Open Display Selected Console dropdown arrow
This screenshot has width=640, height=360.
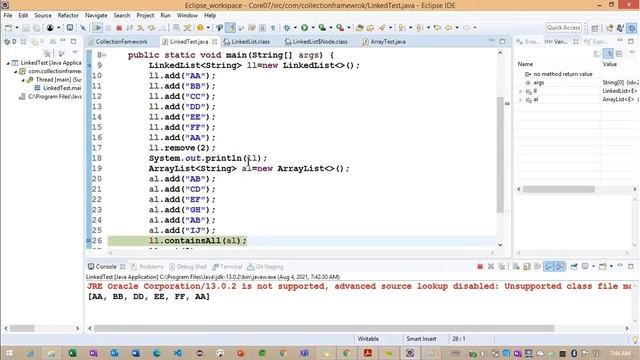pyautogui.click(x=593, y=267)
